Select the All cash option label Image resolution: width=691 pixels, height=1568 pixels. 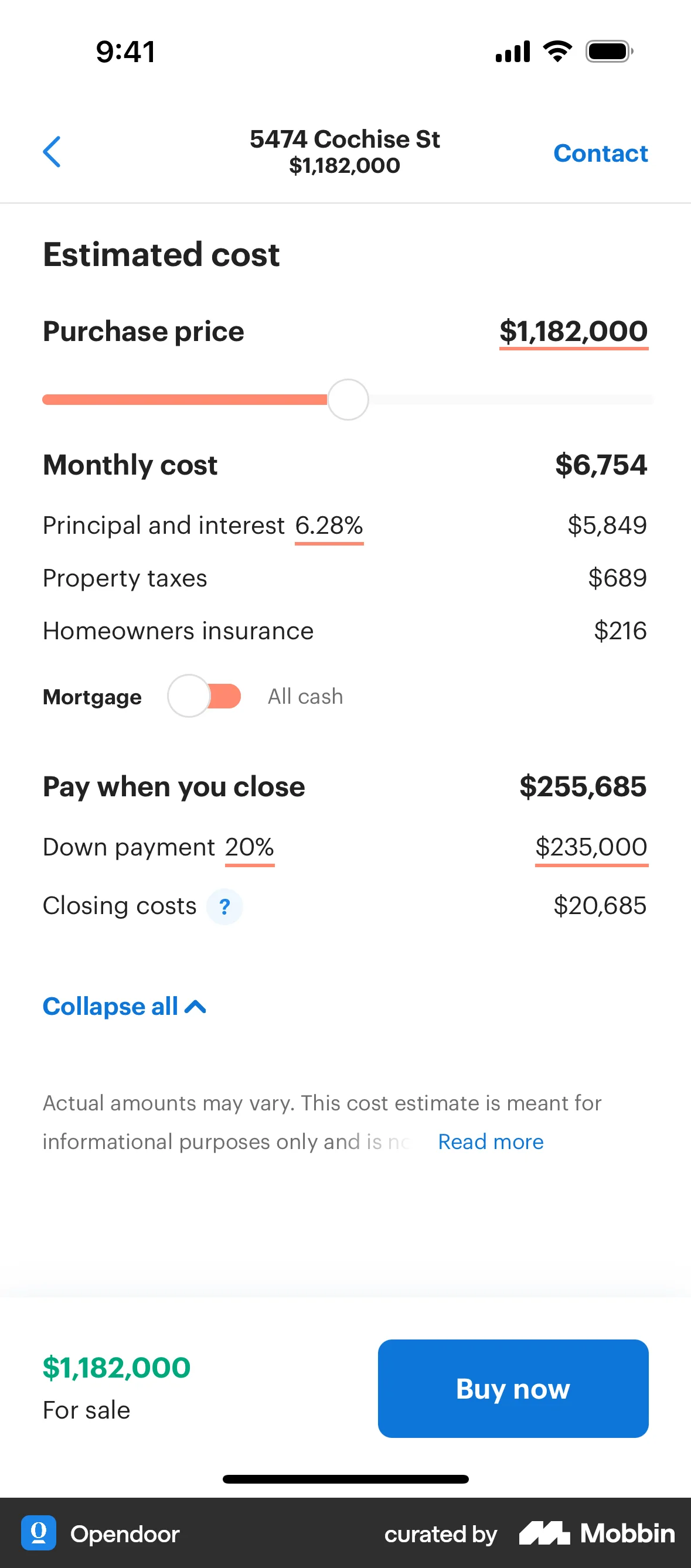pyautogui.click(x=305, y=696)
